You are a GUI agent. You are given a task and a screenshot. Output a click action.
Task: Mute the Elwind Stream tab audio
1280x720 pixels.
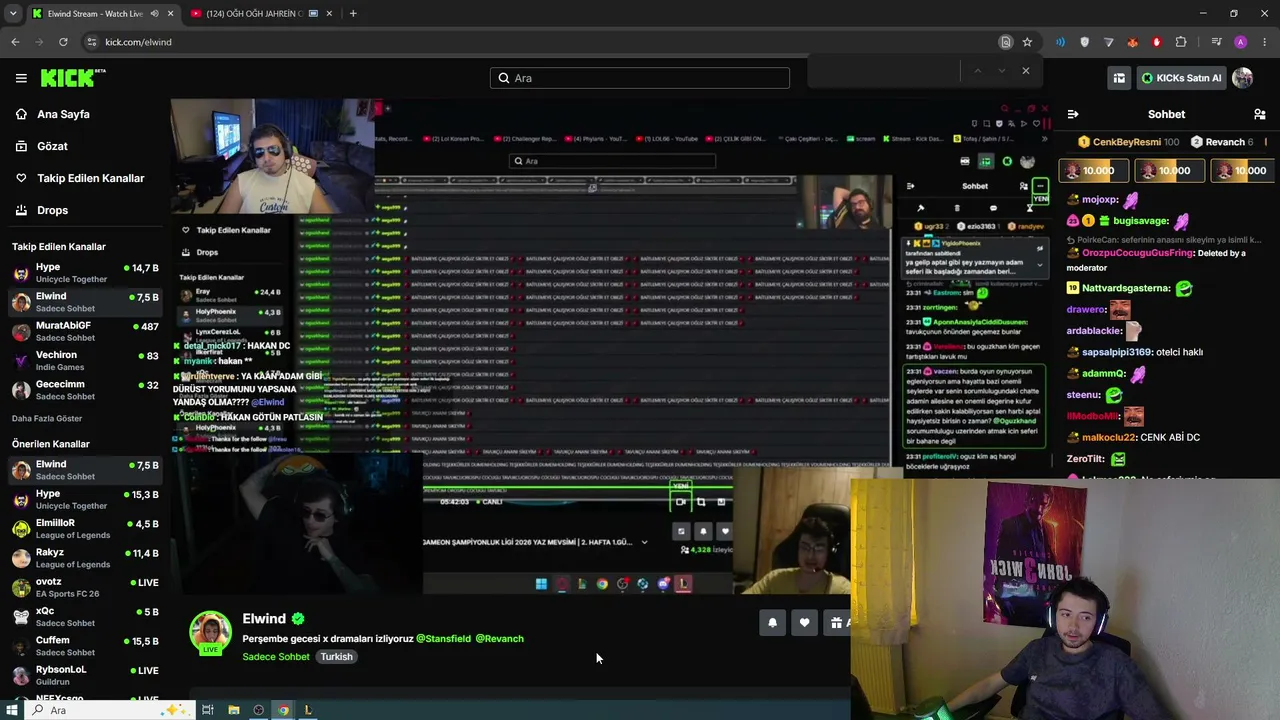click(154, 14)
